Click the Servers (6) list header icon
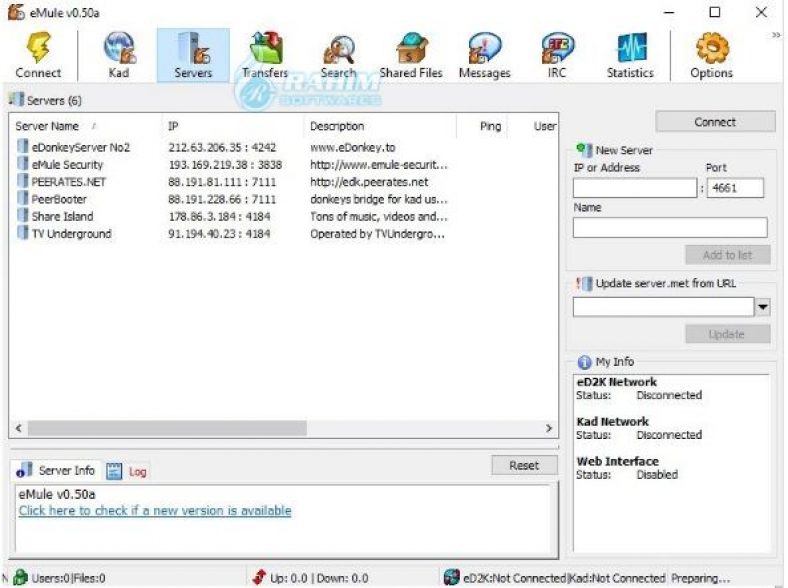The width and height of the screenshot is (788, 588). click(17, 99)
